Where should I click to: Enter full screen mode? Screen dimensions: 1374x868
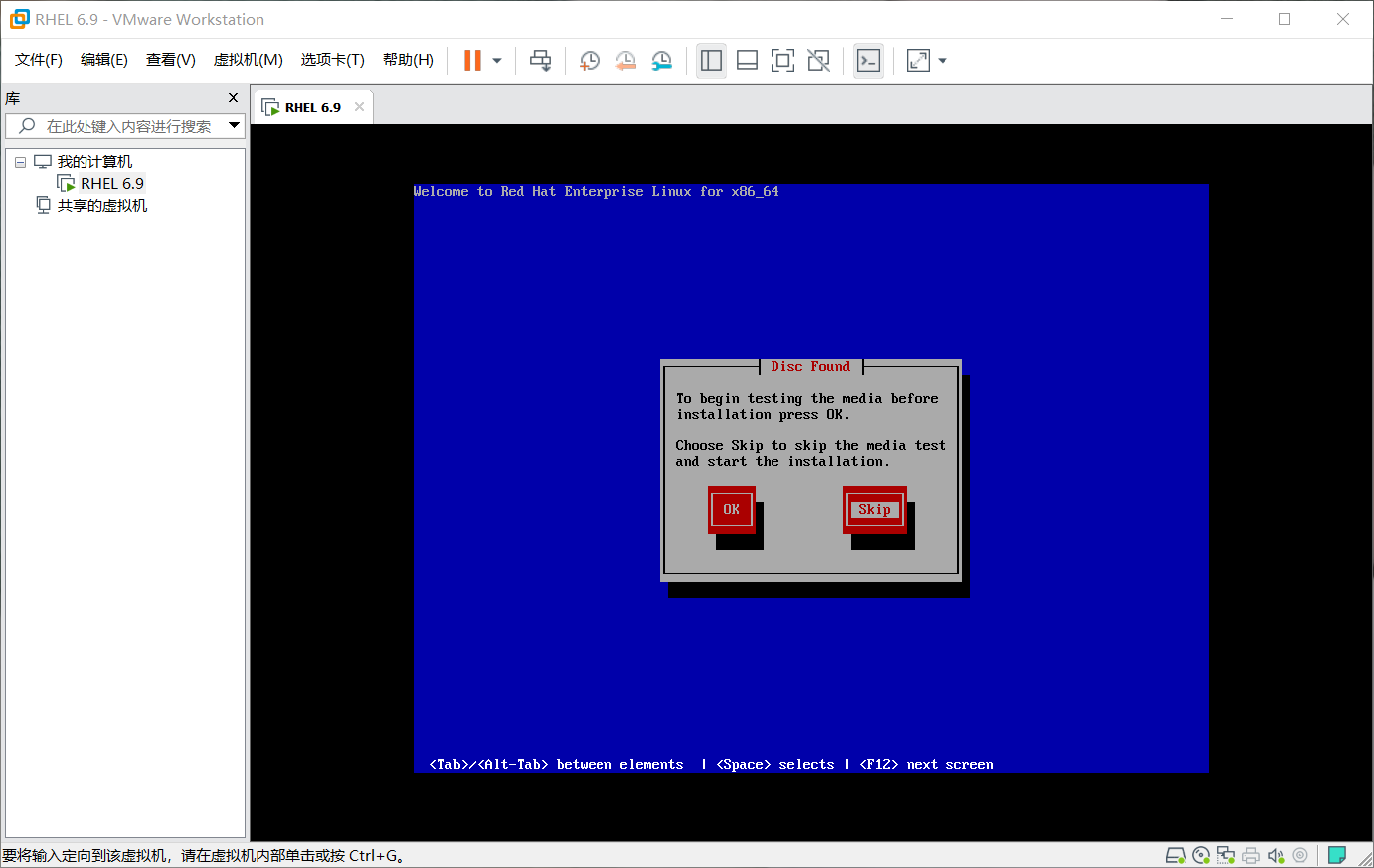(x=782, y=61)
